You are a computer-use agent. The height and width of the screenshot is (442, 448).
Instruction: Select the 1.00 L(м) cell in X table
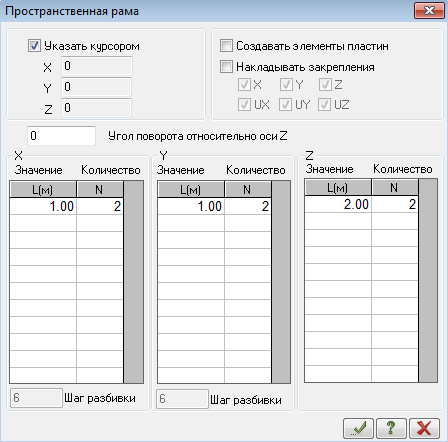(43, 206)
